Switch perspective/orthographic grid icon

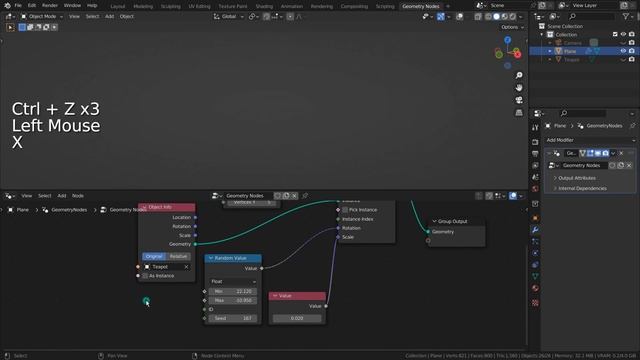tap(519, 113)
